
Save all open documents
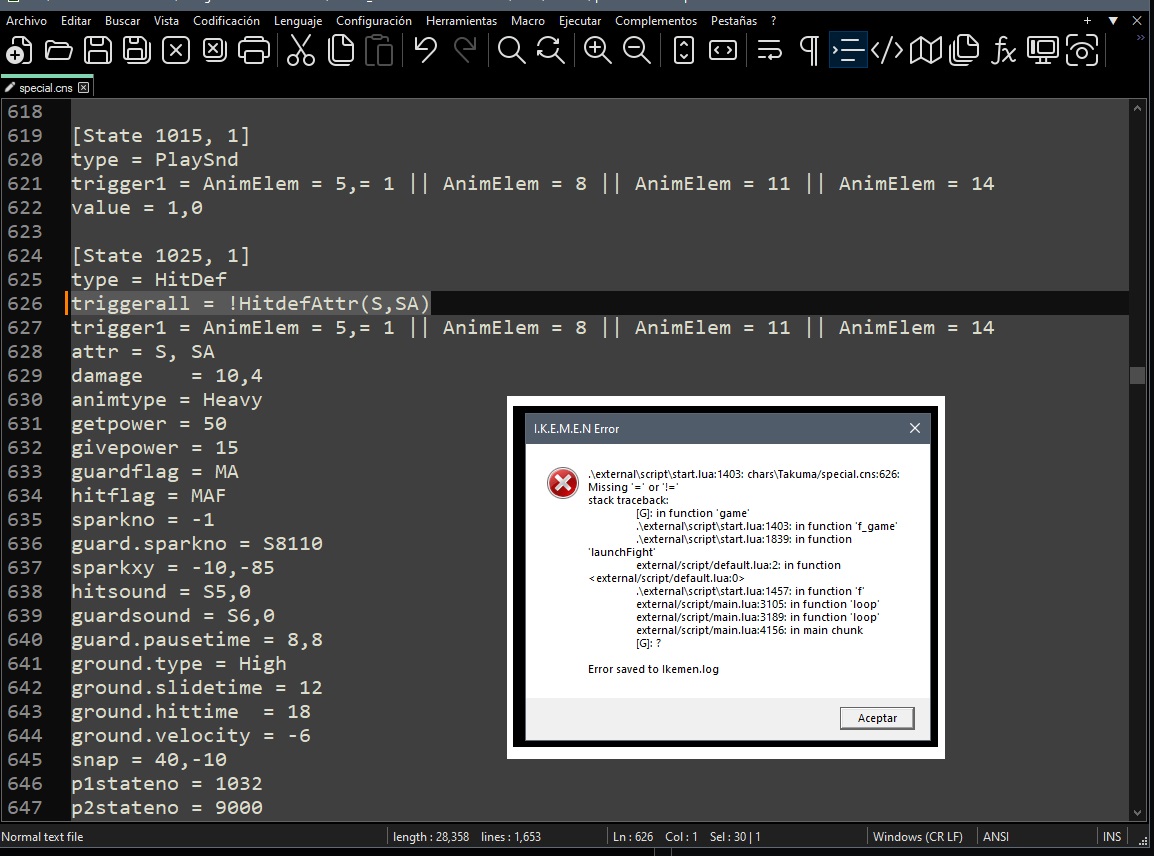click(x=135, y=50)
